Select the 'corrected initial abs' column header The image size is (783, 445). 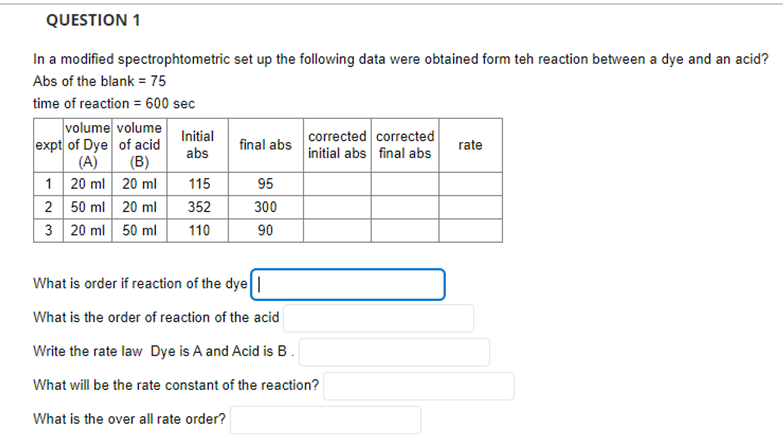[337, 145]
